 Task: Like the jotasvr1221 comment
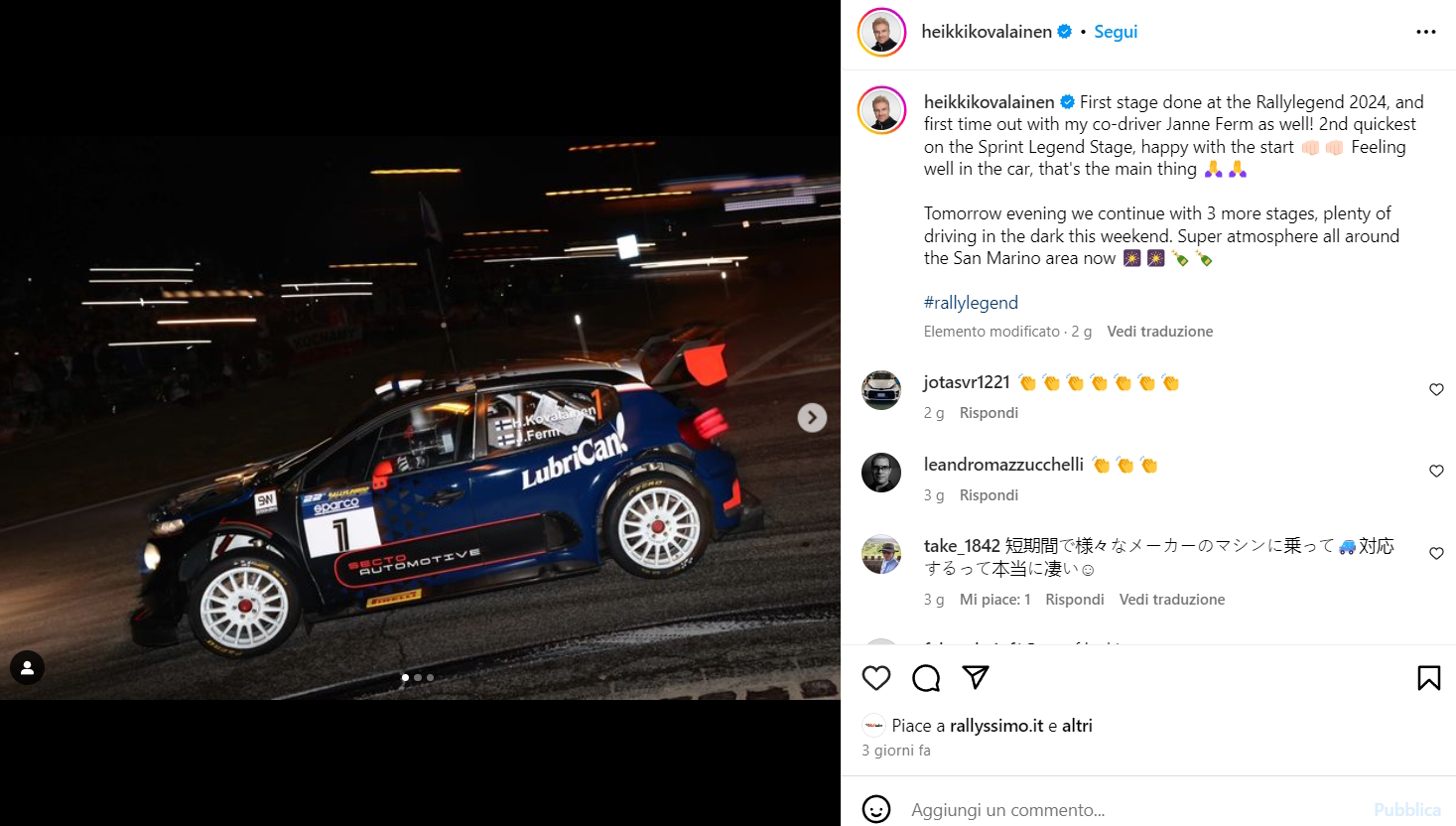1436,389
